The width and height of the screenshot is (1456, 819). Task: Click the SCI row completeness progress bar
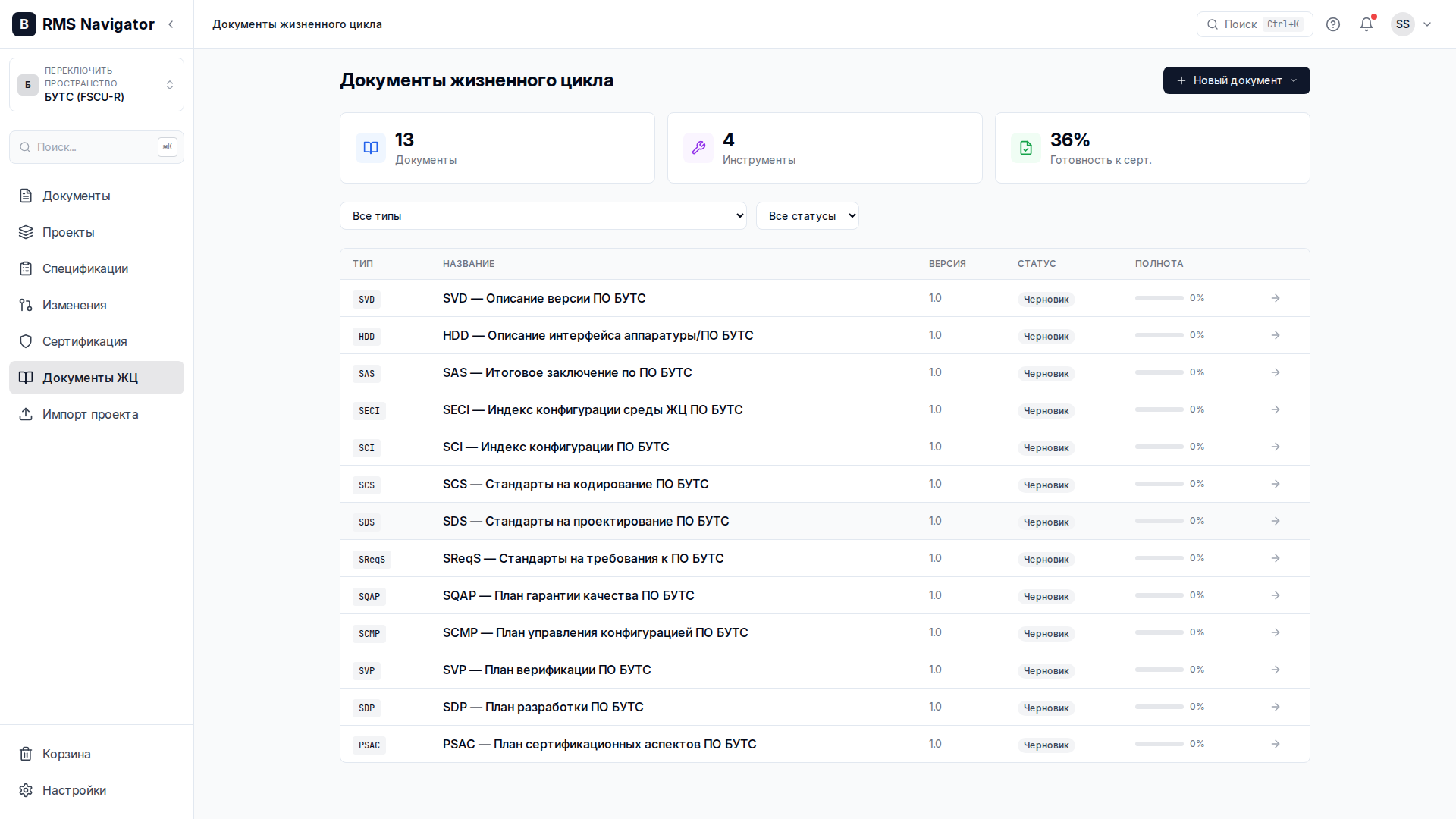pos(1159,447)
